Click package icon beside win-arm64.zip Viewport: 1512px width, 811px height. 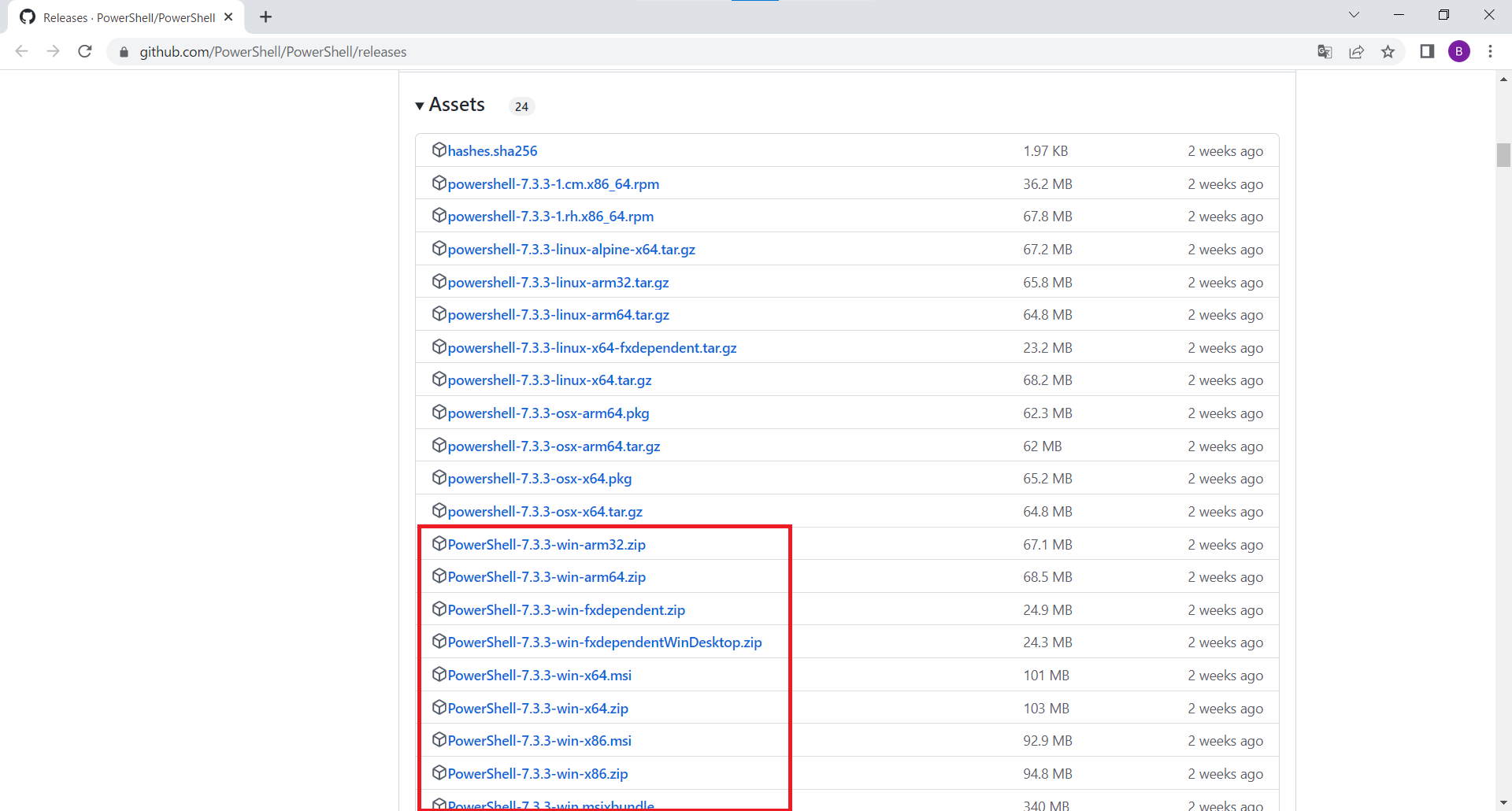[x=439, y=576]
